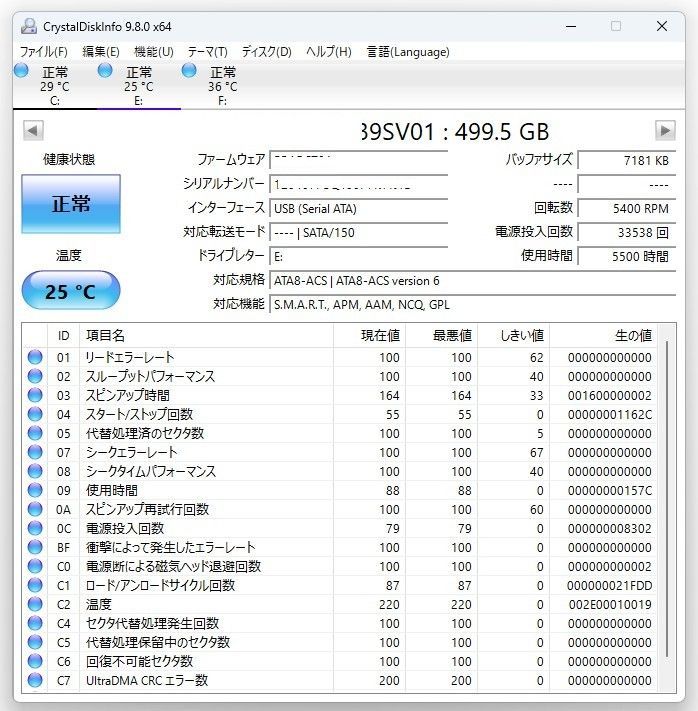
Task: Click the 正常 health status button
Action: coord(71,204)
